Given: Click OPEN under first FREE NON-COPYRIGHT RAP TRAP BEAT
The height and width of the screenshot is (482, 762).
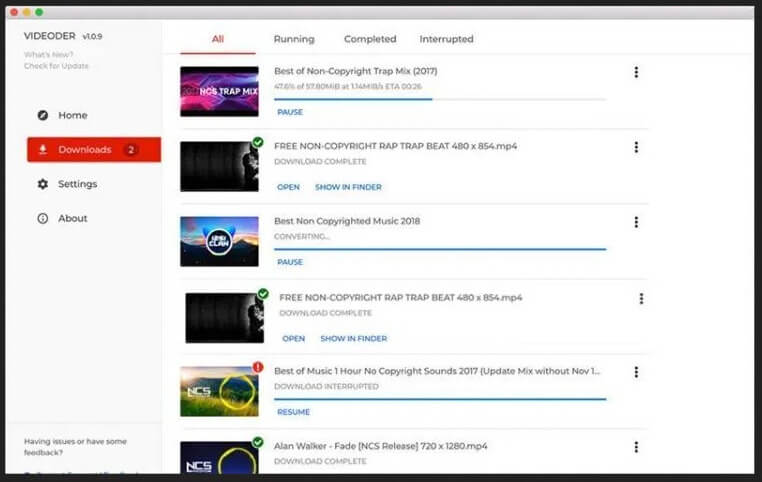Looking at the screenshot, I should [x=288, y=187].
